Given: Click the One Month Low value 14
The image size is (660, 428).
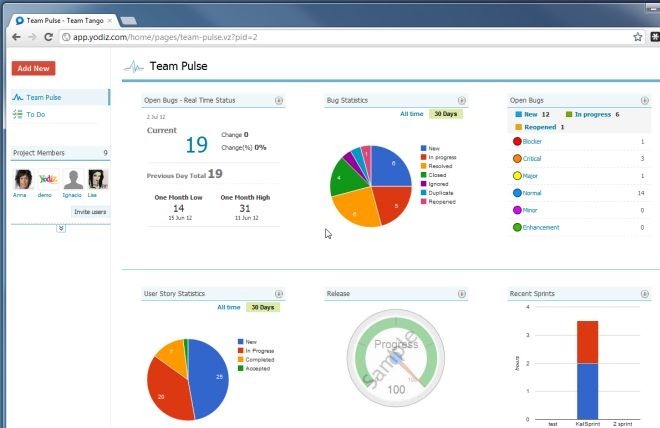Looking at the screenshot, I should [178, 208].
